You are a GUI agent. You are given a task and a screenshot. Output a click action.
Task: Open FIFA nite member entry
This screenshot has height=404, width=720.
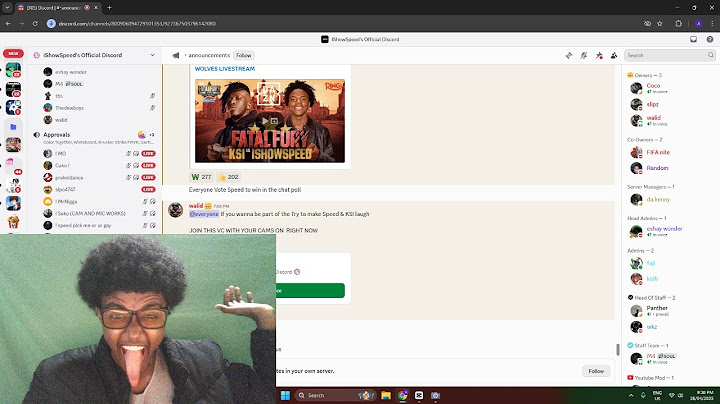tap(658, 152)
